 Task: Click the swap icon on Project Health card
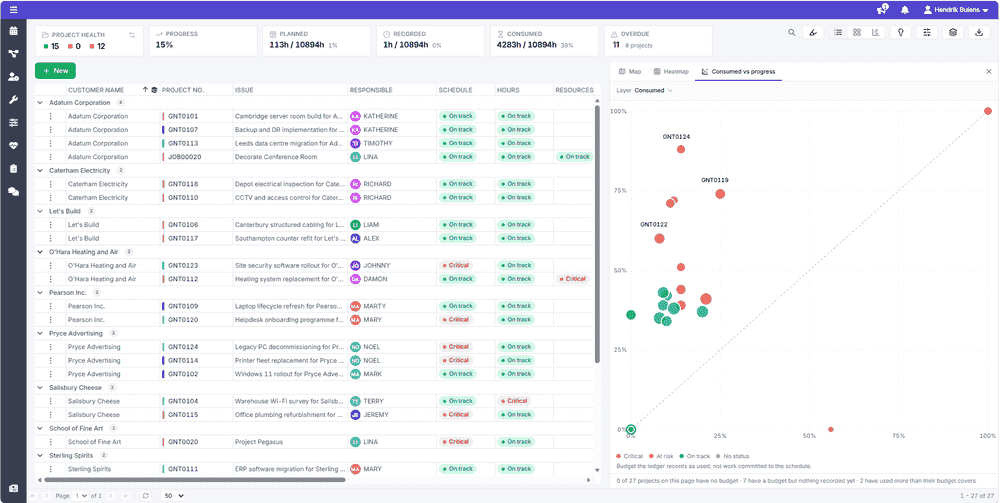[132, 35]
